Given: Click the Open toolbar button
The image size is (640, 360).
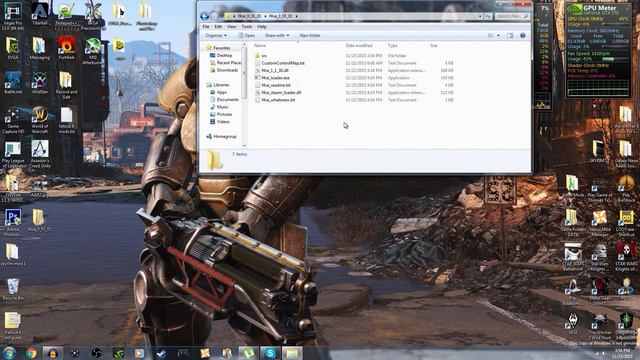Looking at the screenshot, I should [x=247, y=36].
